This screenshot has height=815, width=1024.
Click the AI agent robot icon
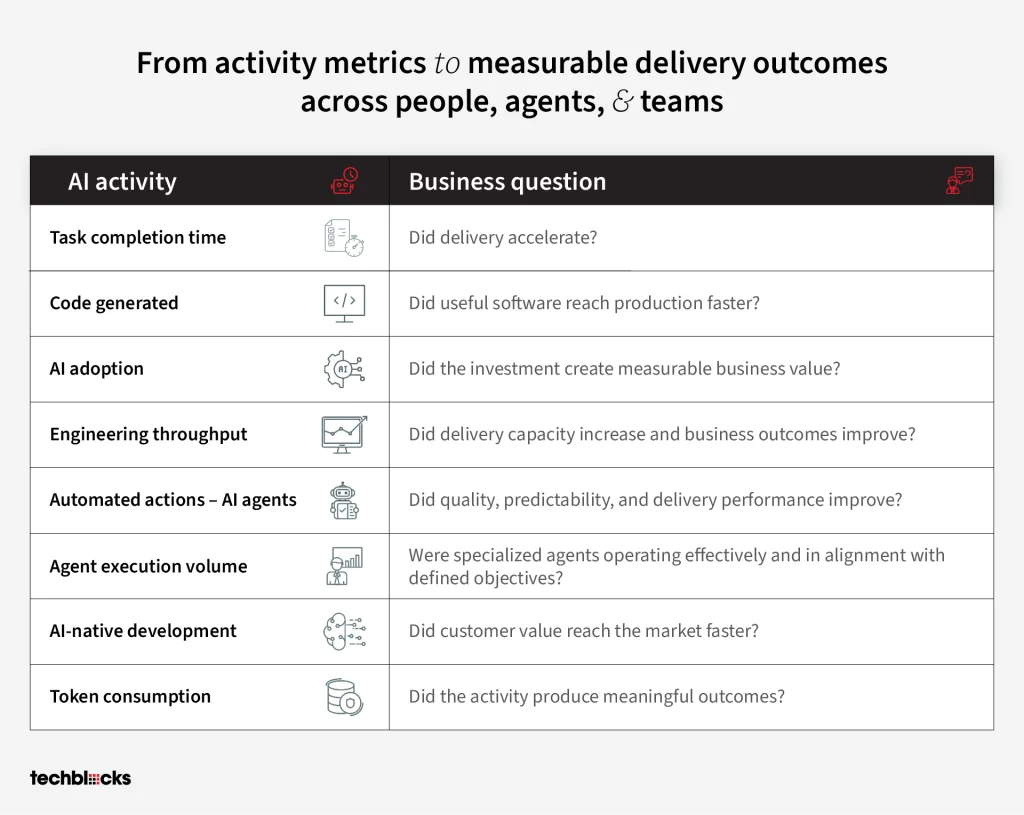[344, 501]
